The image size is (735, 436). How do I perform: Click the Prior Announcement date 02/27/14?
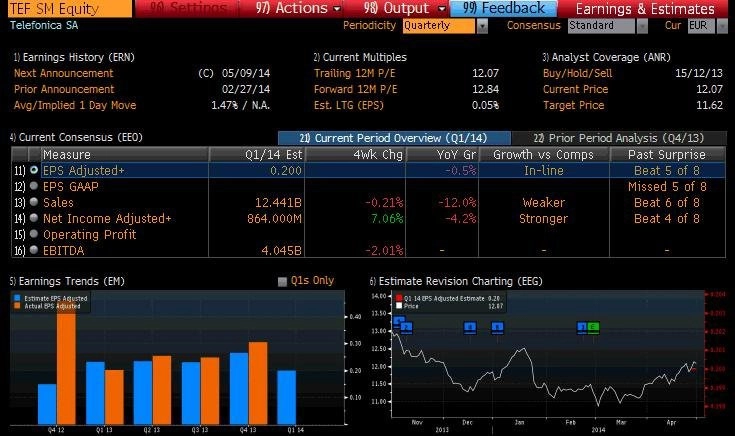[246, 89]
